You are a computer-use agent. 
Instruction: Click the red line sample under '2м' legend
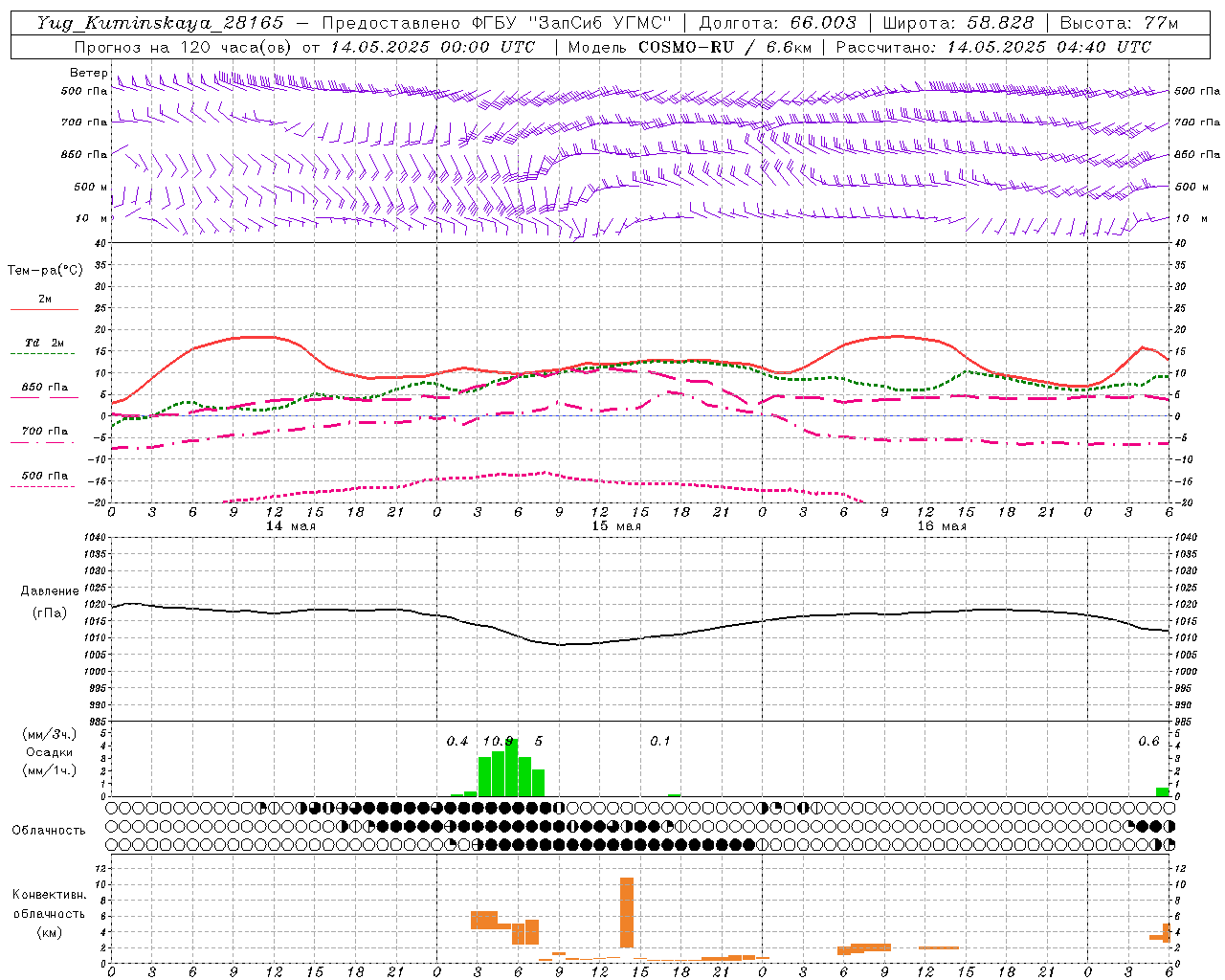44,310
